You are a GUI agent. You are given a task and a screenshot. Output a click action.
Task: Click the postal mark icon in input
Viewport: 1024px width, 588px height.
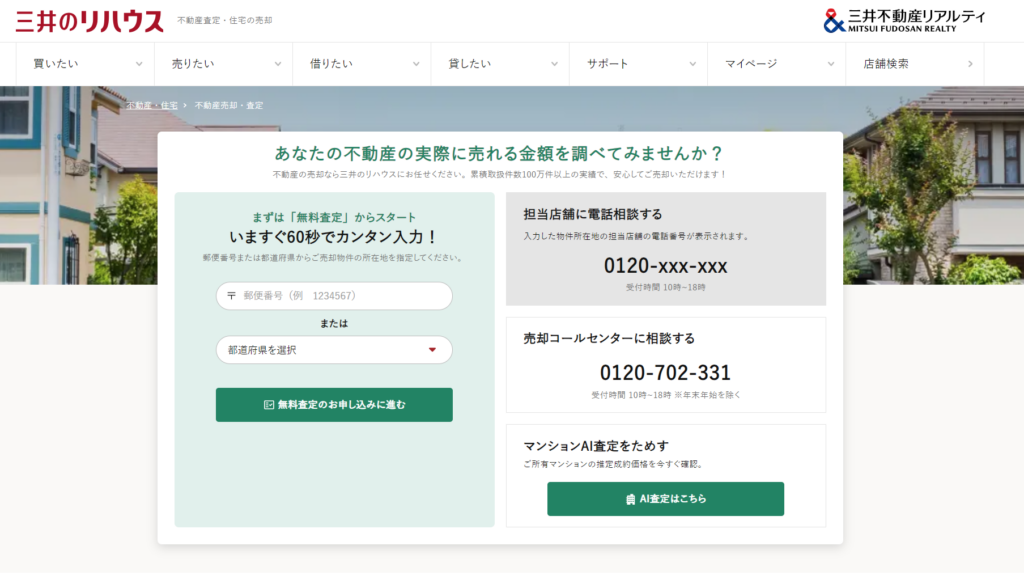tap(231, 296)
